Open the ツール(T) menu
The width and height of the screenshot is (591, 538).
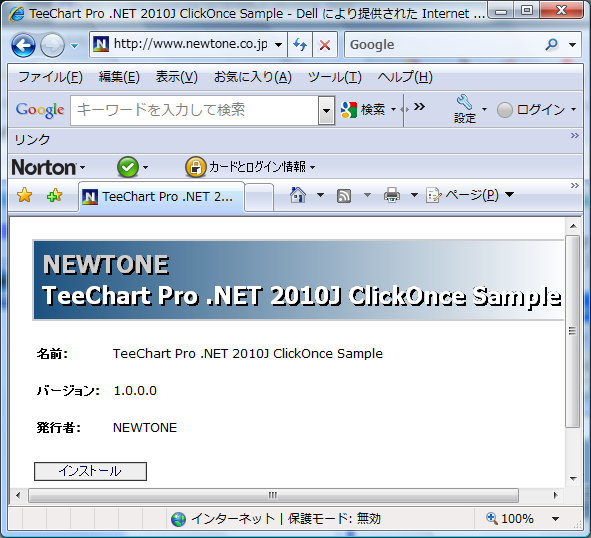coord(335,77)
